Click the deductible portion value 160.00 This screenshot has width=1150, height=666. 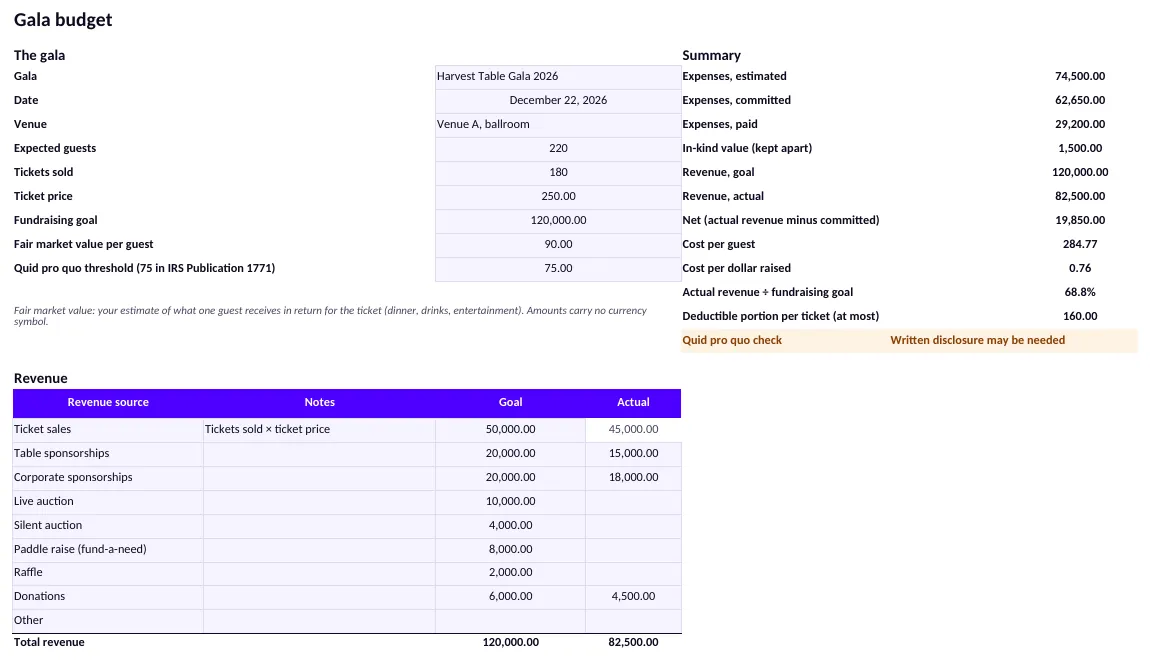[x=1080, y=316]
